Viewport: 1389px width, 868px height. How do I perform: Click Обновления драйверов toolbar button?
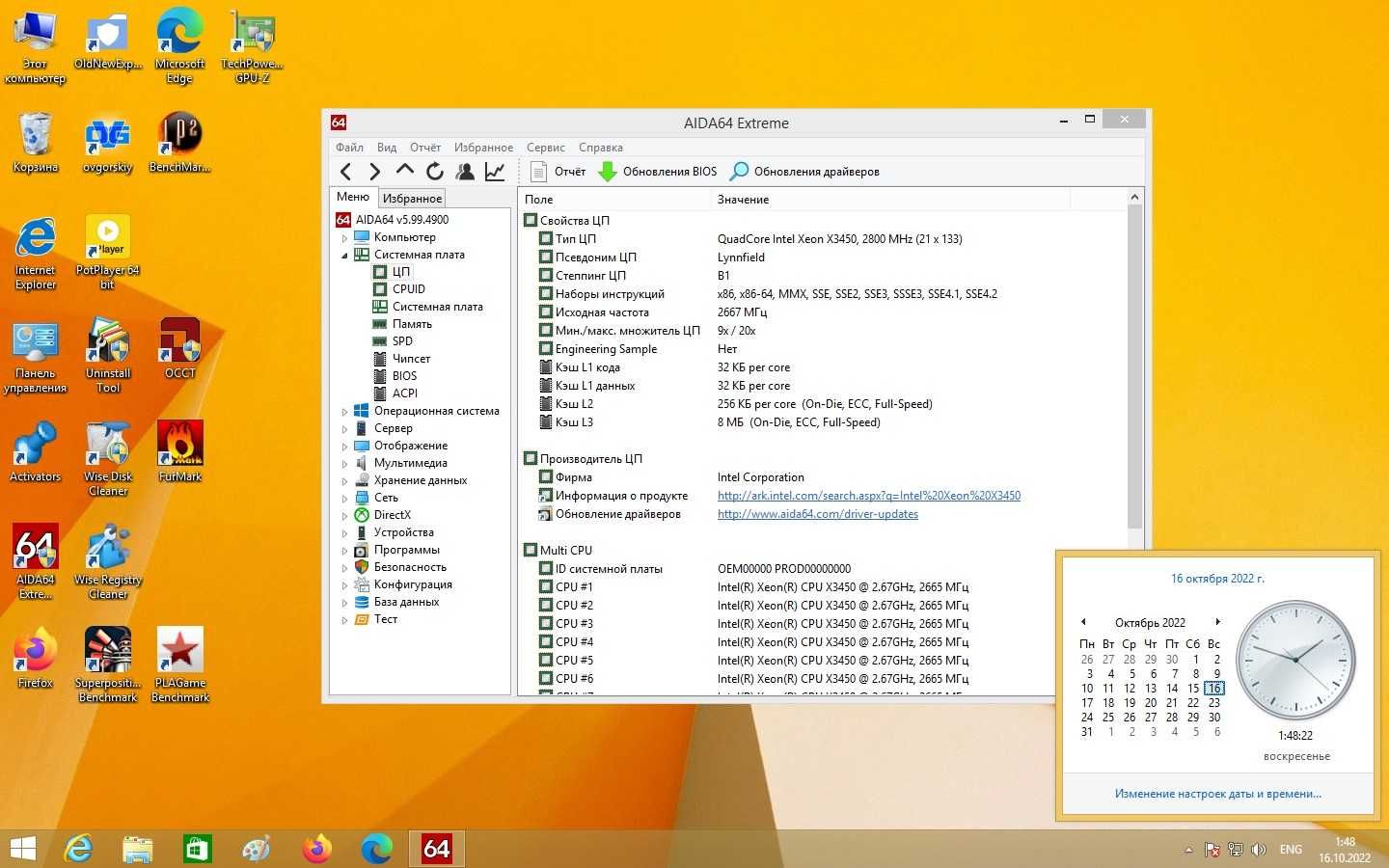pyautogui.click(x=804, y=172)
